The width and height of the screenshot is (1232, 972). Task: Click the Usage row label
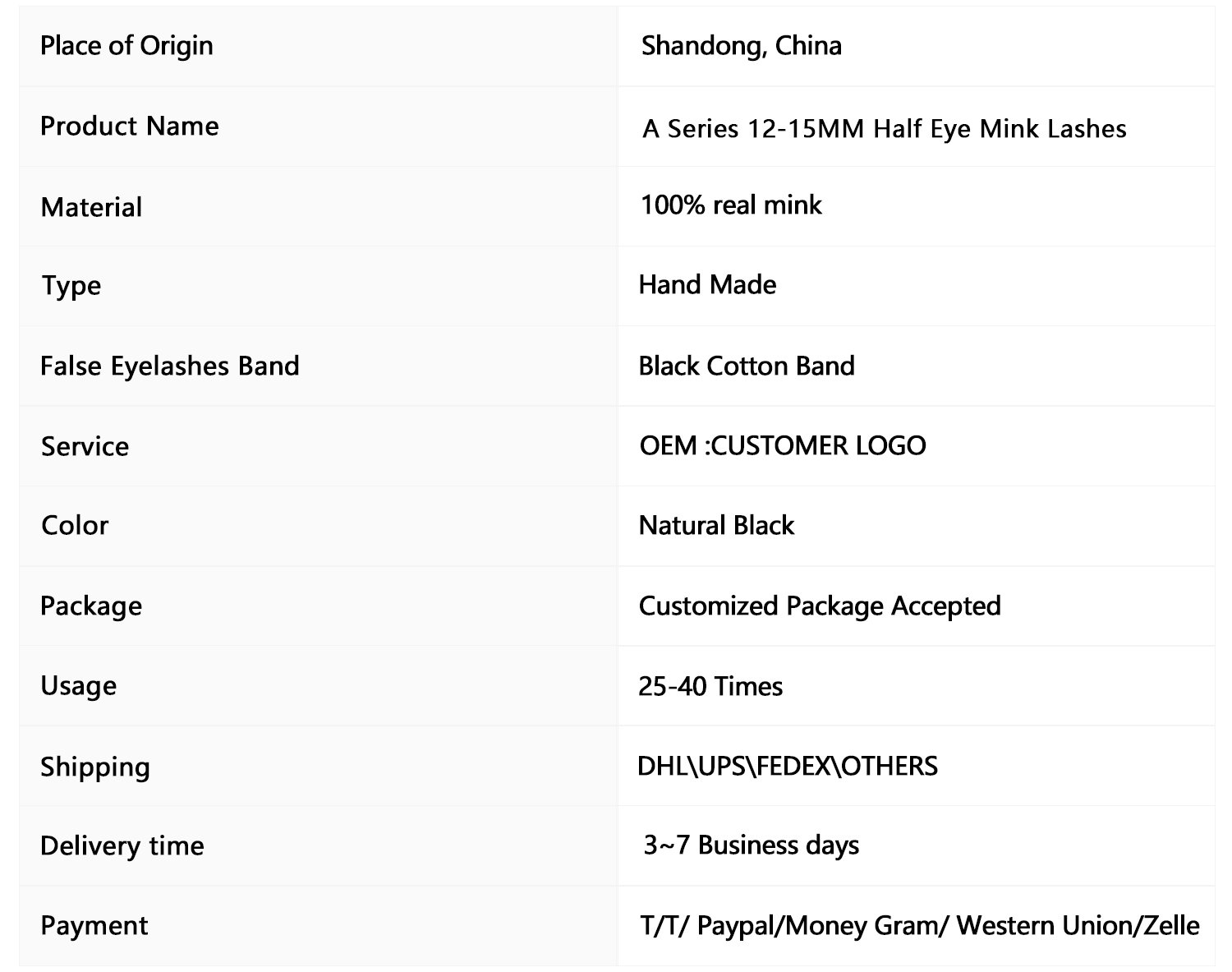click(79, 686)
